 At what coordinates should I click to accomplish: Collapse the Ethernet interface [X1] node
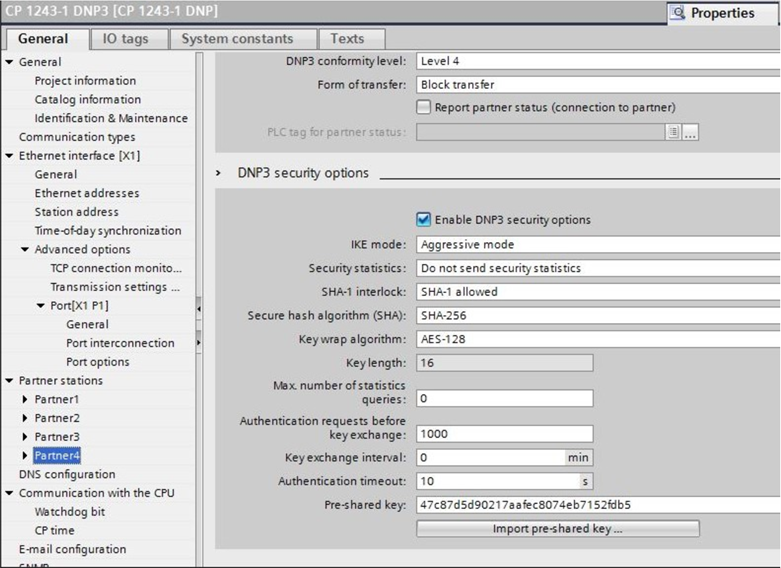click(10, 156)
